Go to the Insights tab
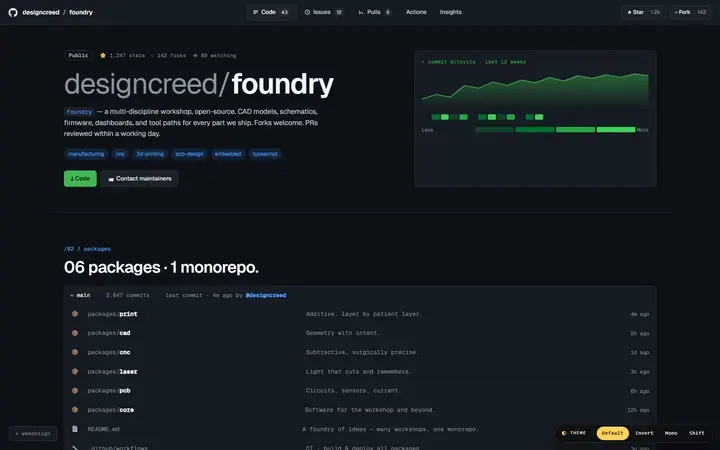Image resolution: width=720 pixels, height=450 pixels. point(450,12)
